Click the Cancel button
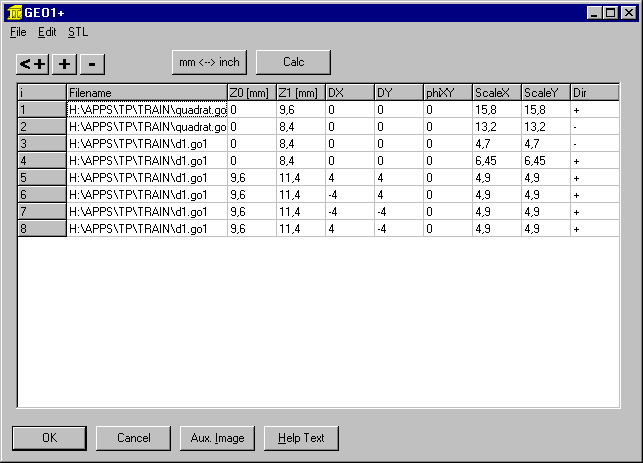Viewport: 643px width, 463px height. pos(133,438)
